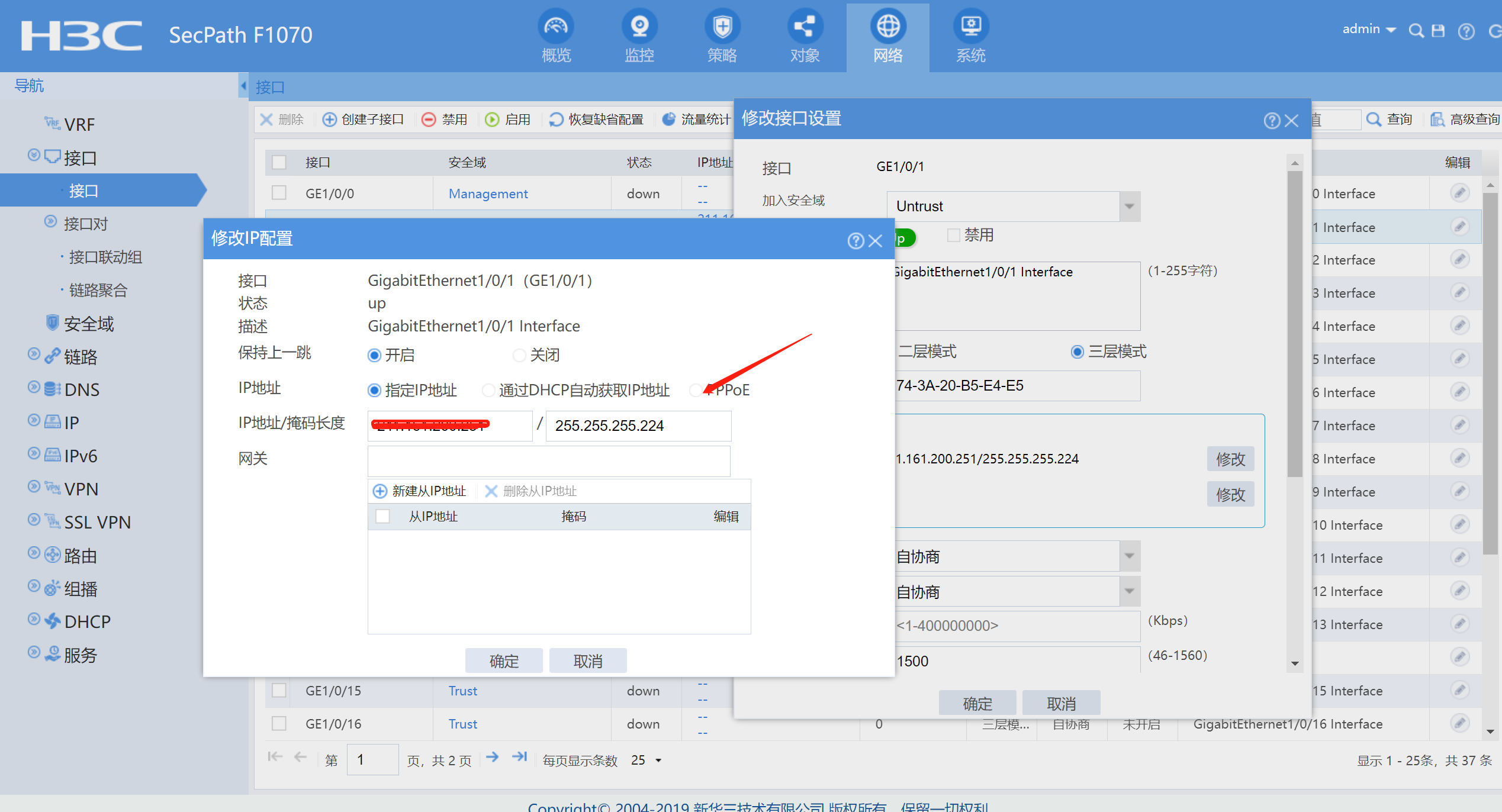Click the save configuration disk icon near admin
1502x812 pixels.
1438,31
